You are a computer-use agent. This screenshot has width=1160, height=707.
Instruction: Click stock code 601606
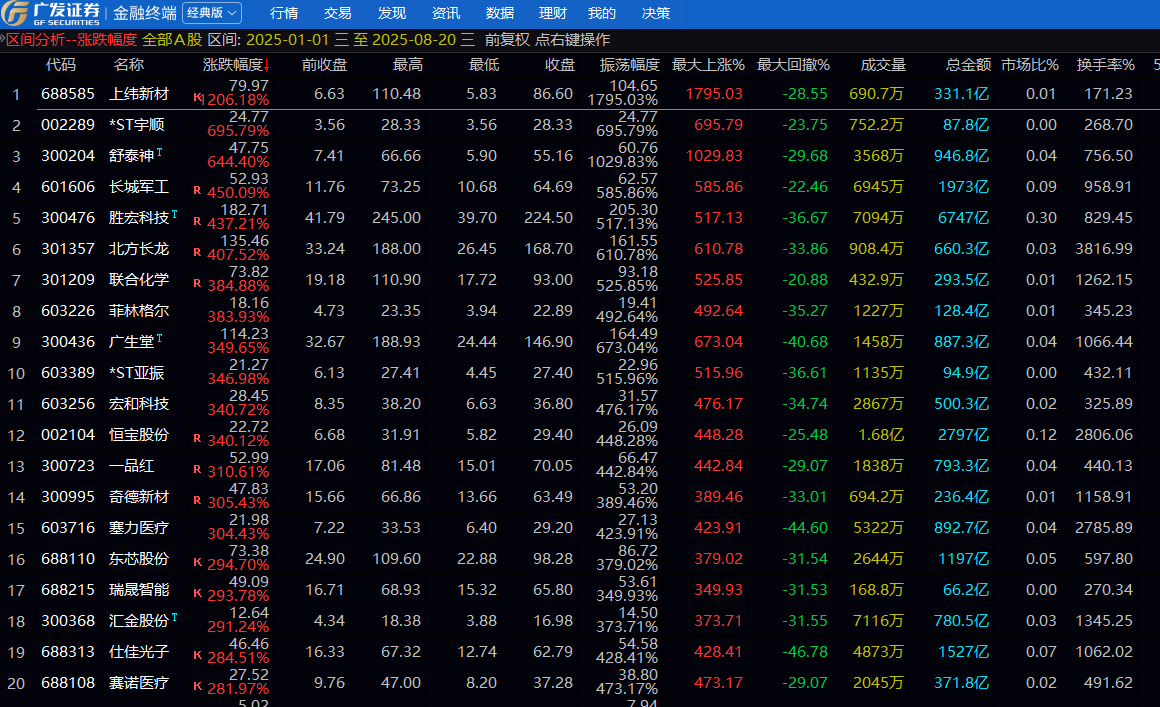[x=68, y=187]
